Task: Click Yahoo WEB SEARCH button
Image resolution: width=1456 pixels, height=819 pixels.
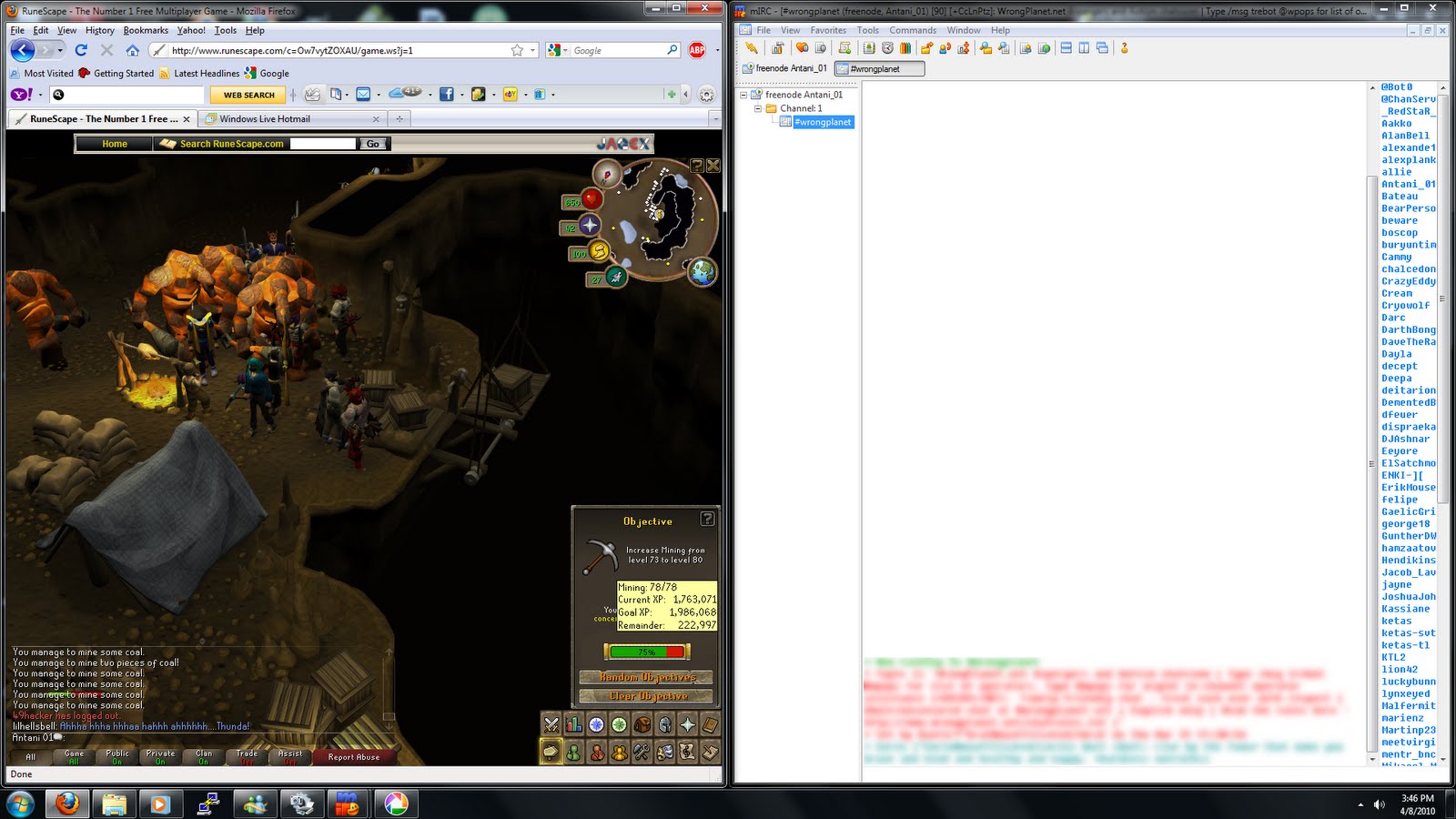Action: coord(248,95)
